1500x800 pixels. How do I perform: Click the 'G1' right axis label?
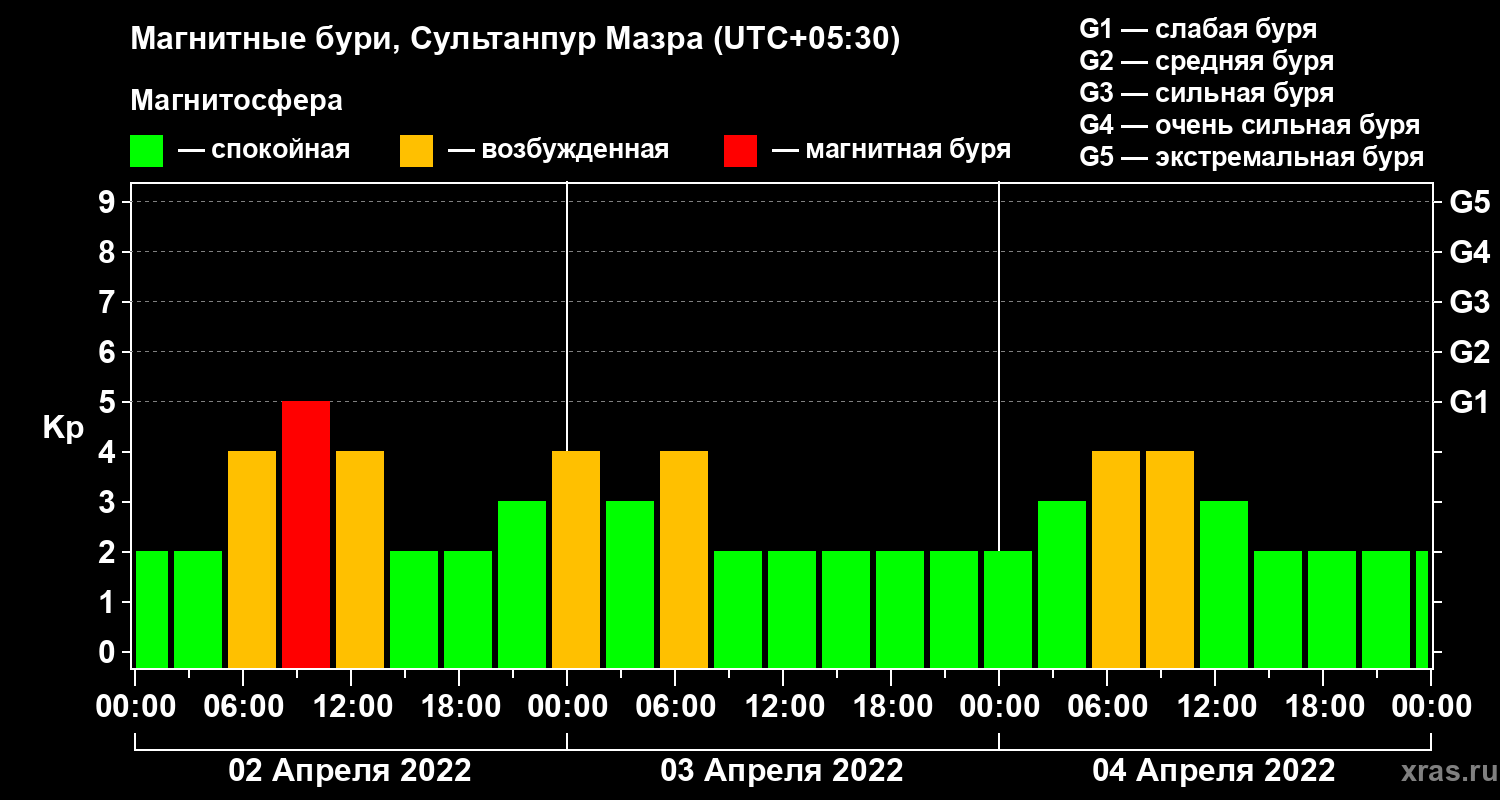[x=1469, y=402]
